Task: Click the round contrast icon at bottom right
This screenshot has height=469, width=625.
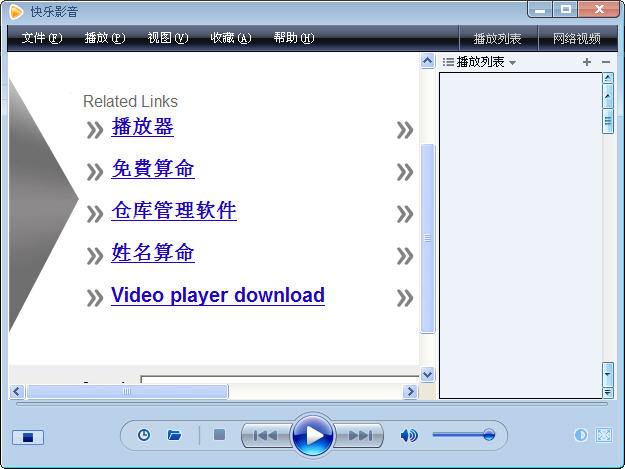Action: tap(581, 435)
